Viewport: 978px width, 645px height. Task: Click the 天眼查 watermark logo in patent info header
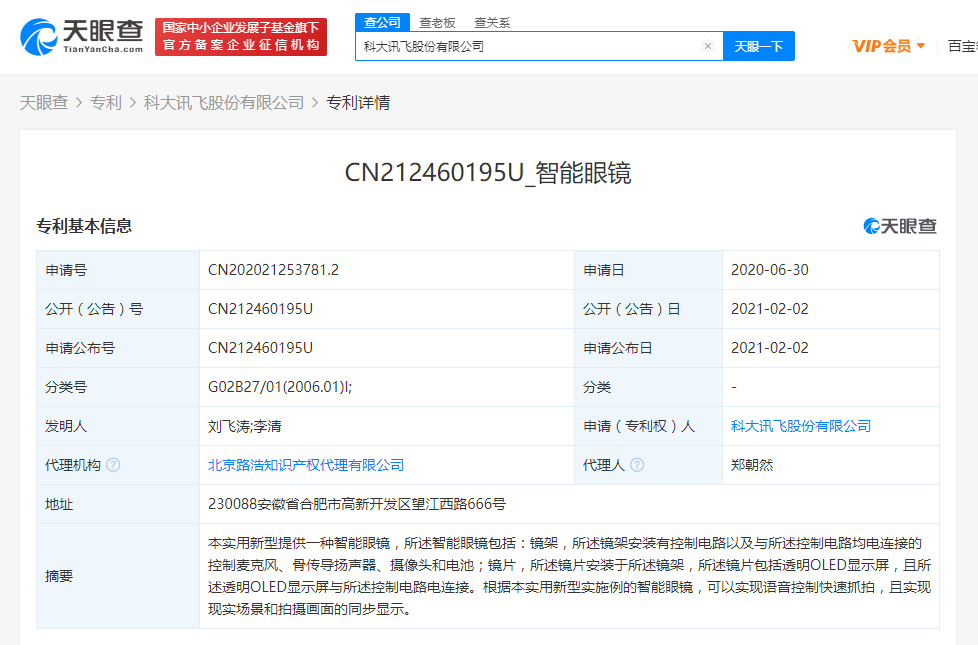tap(900, 227)
